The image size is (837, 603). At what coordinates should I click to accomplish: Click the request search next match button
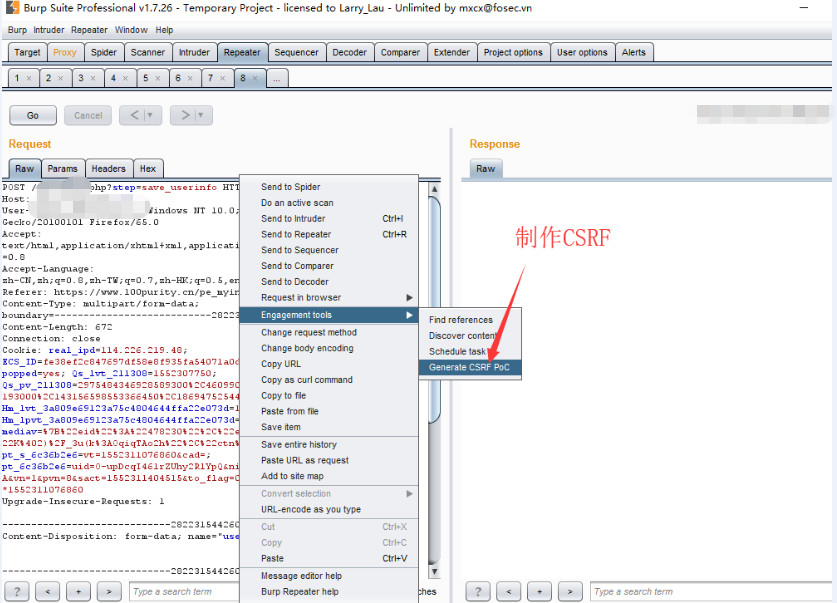click(109, 591)
